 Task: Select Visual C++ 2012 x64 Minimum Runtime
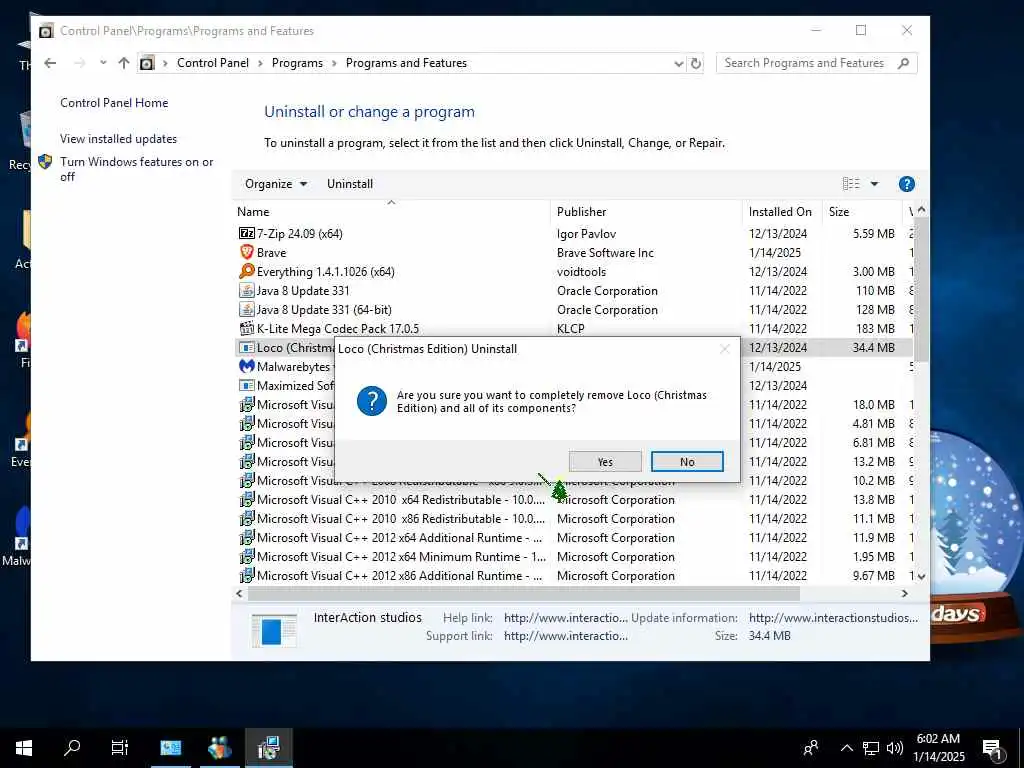pos(574,556)
